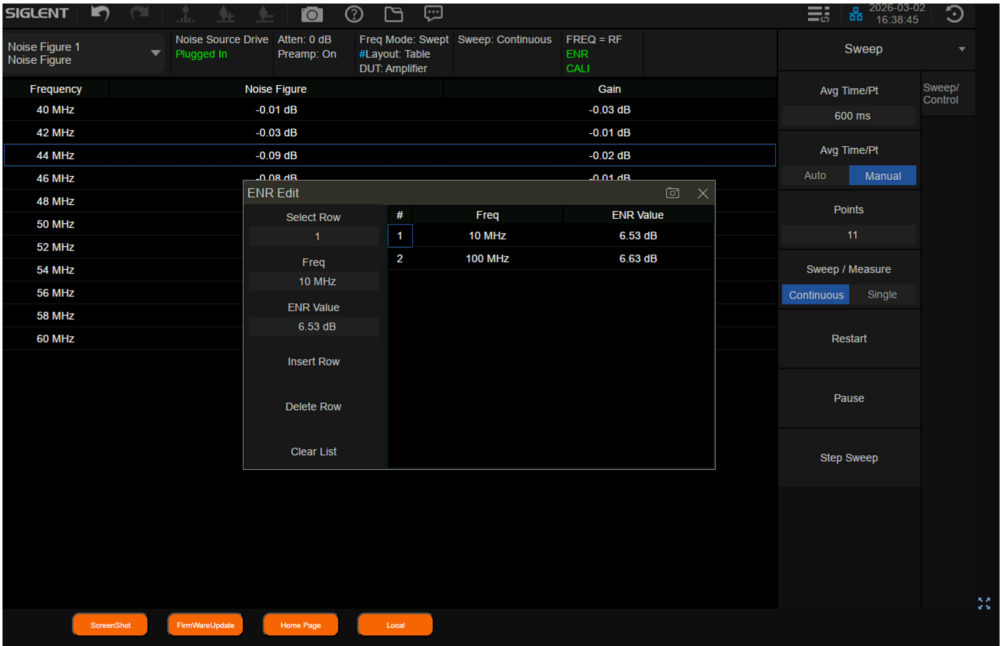
Task: Expand the Noise Figure 1 mode dropdown
Action: 155,53
